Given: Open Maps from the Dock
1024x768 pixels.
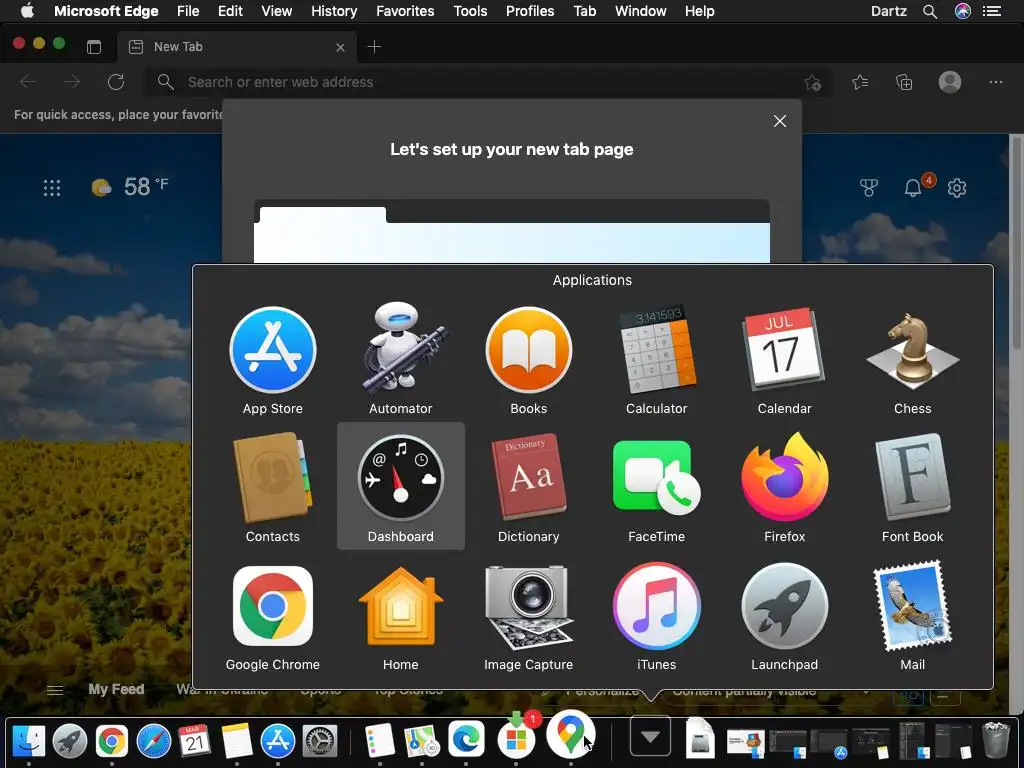Looking at the screenshot, I should tap(421, 741).
